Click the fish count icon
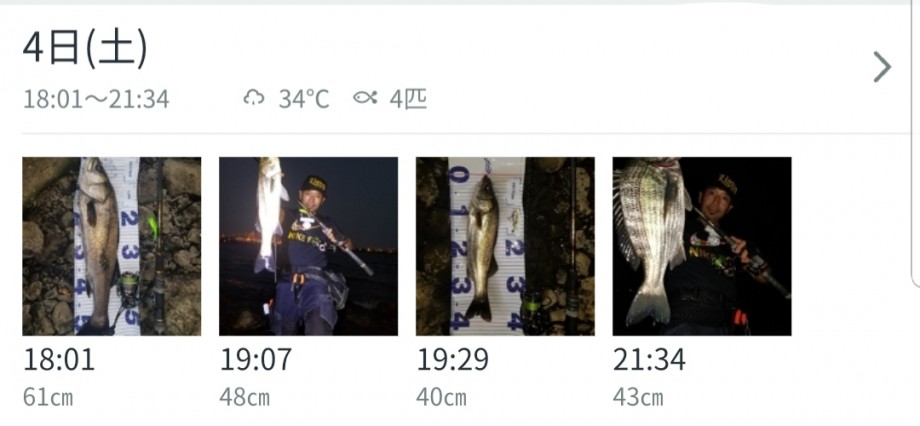This screenshot has height=426, width=920. point(365,98)
